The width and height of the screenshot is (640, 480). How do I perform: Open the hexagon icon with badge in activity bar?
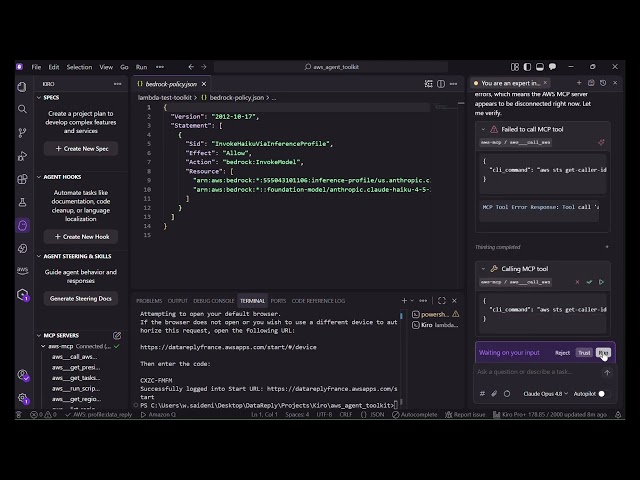point(23,295)
